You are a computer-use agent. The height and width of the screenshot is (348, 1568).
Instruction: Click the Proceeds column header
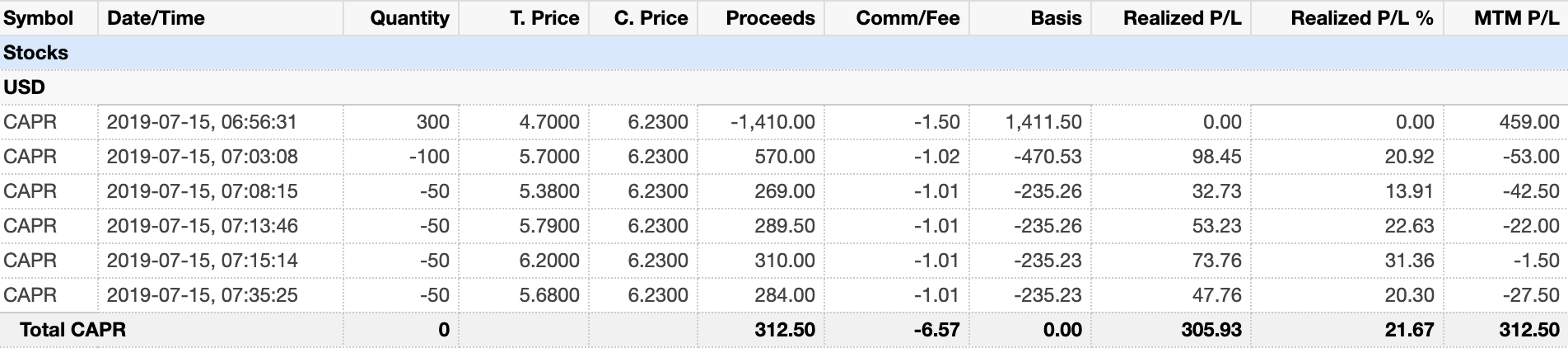pyautogui.click(x=770, y=18)
